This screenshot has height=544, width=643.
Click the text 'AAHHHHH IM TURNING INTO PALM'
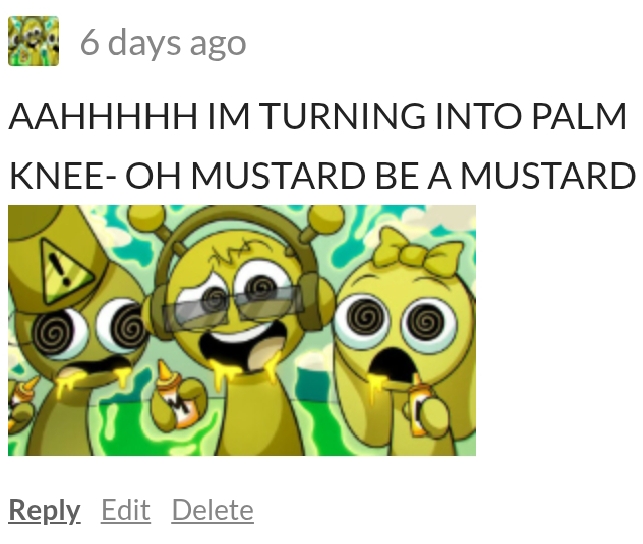click(318, 116)
